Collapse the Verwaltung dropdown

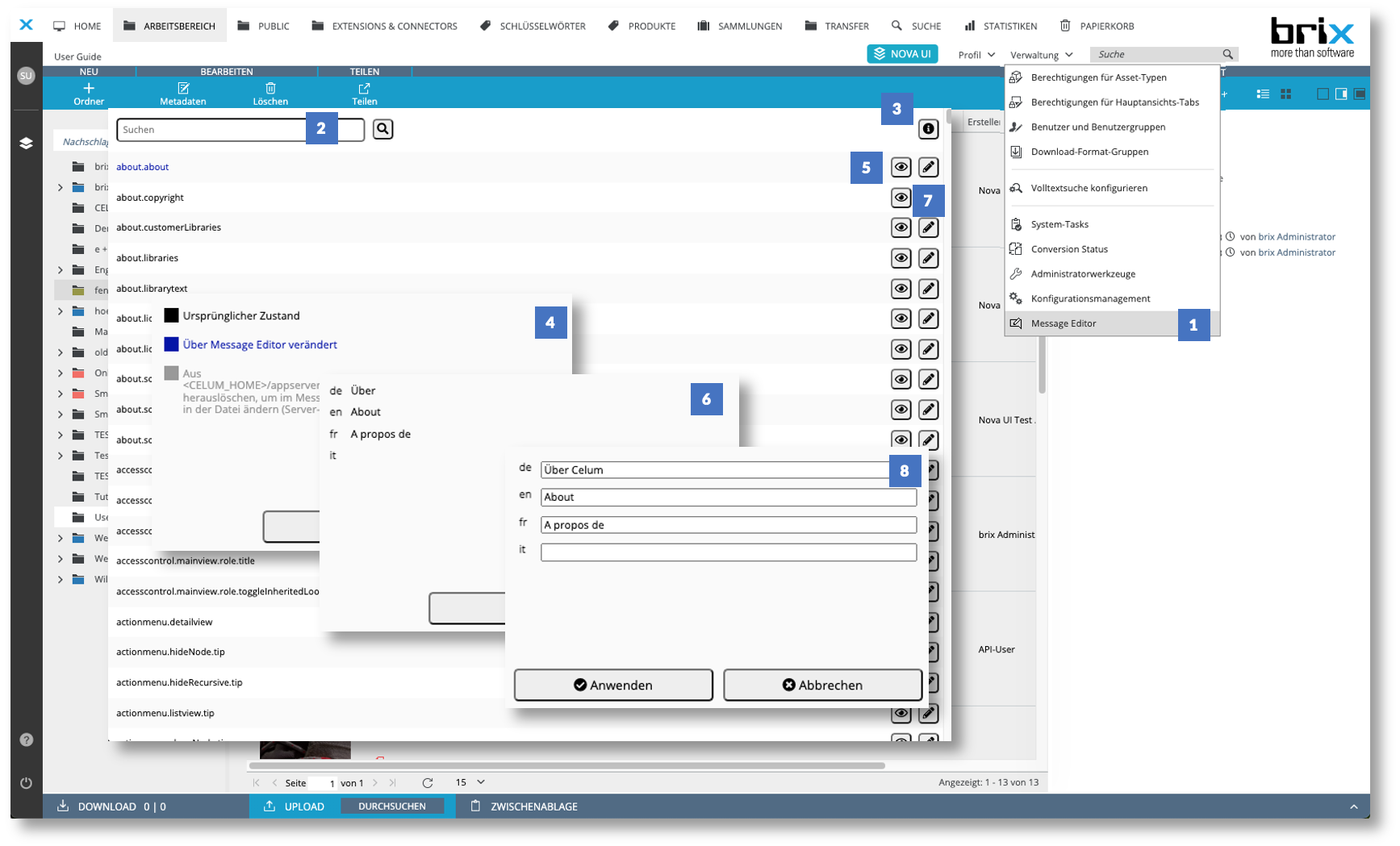[x=1042, y=55]
